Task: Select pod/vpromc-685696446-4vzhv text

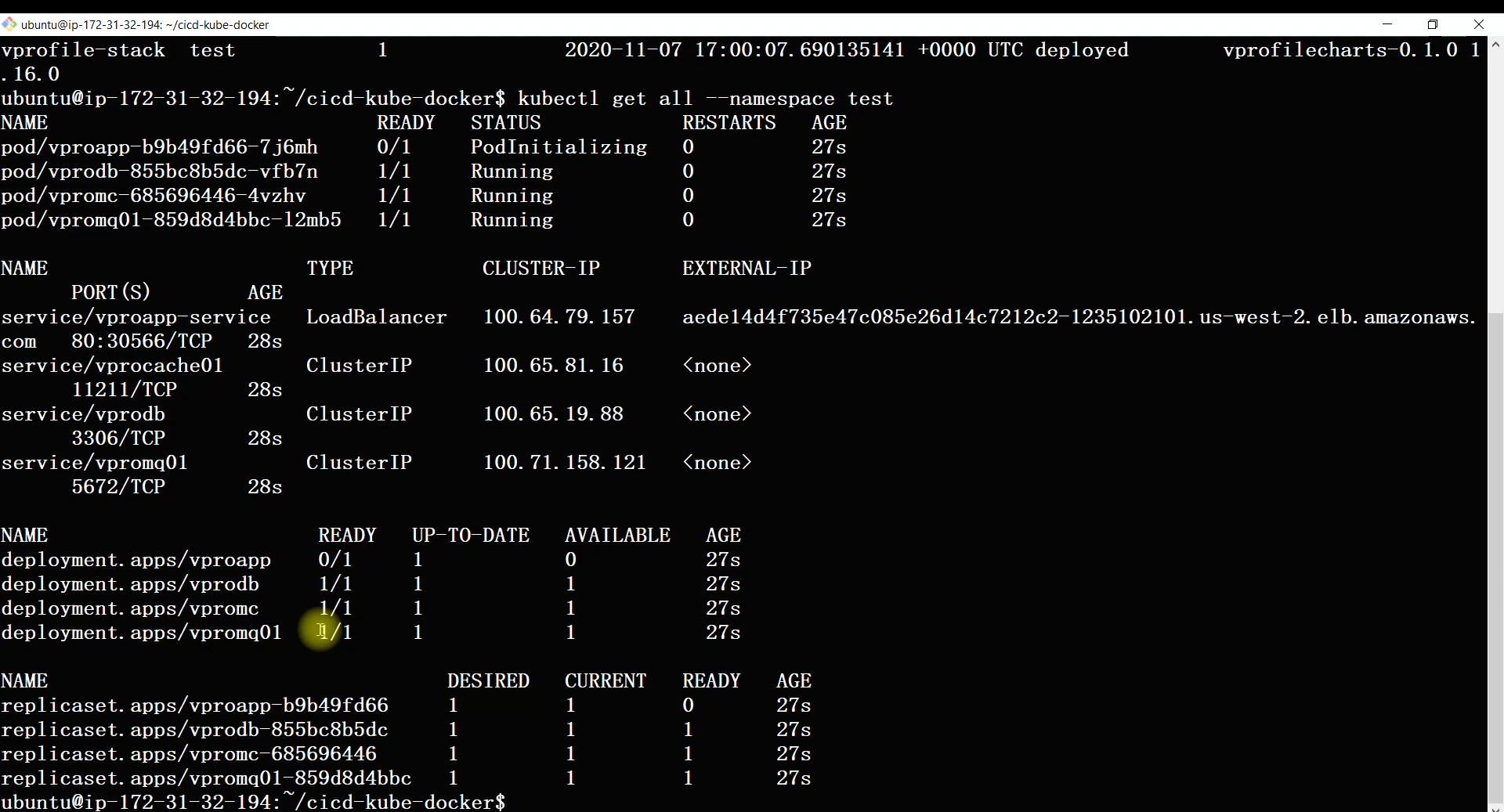Action: click(154, 196)
